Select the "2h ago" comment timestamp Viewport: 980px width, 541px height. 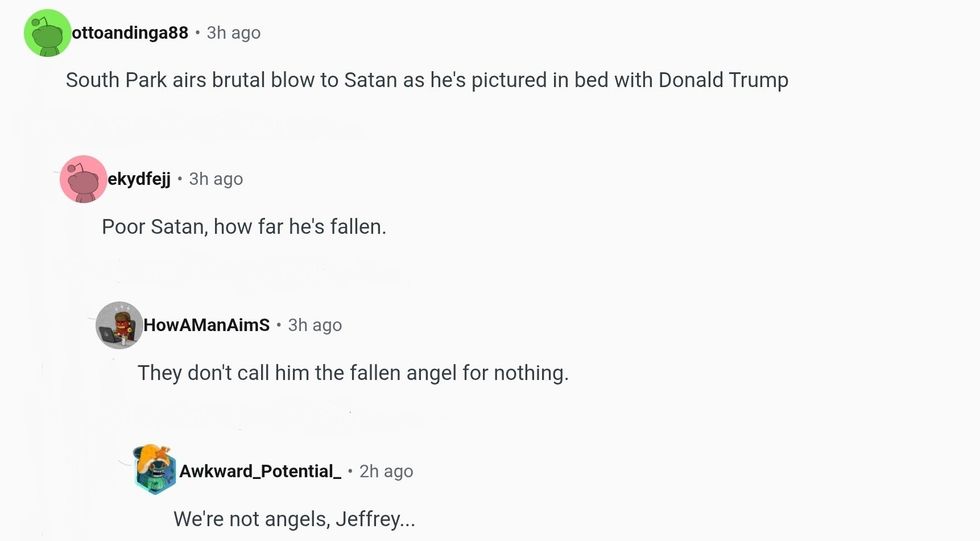[x=386, y=471]
